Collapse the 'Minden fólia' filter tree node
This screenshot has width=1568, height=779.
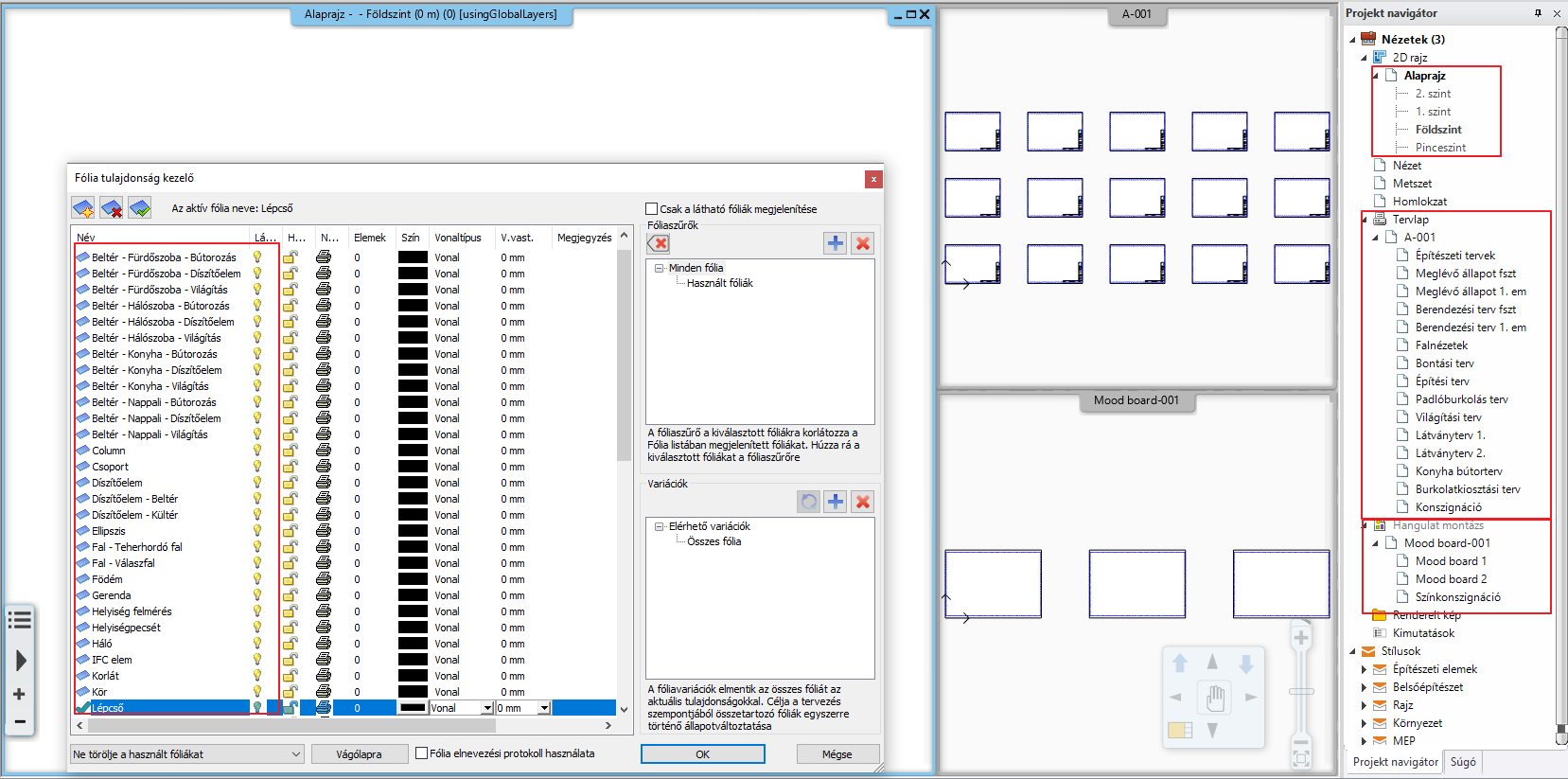tap(660, 268)
